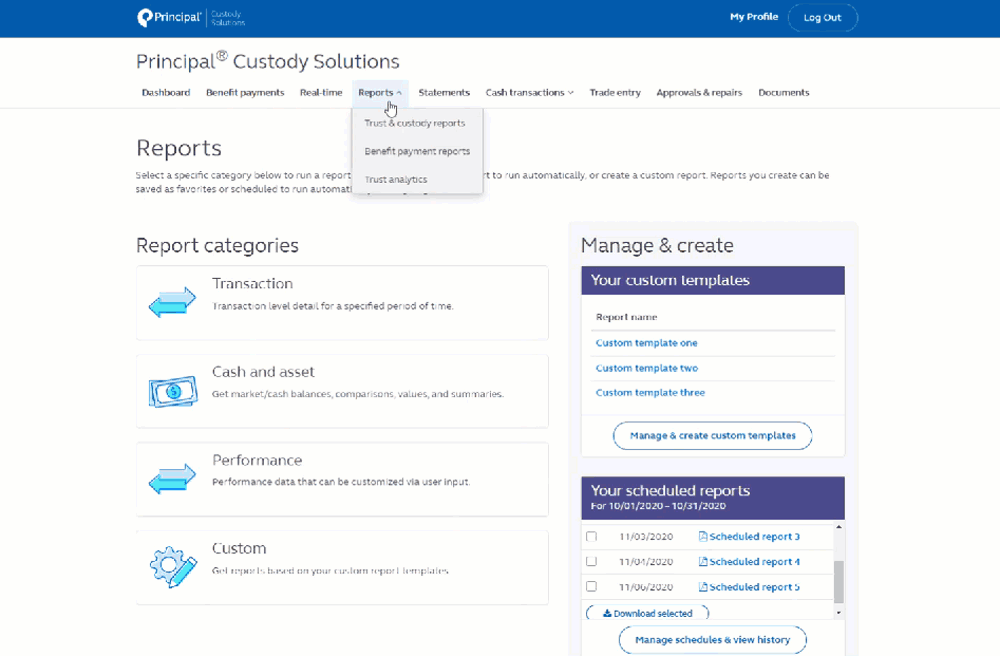Select the 11/04/2020 scheduled report checkbox
Image resolution: width=1000 pixels, height=656 pixels.
(x=590, y=561)
